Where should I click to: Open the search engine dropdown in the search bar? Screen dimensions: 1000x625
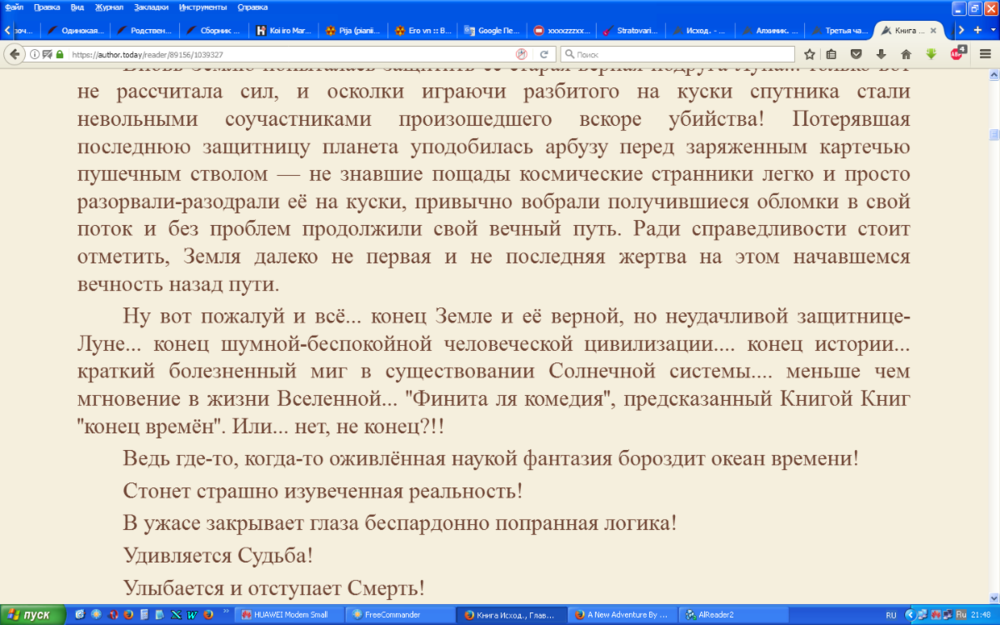click(x=572, y=53)
